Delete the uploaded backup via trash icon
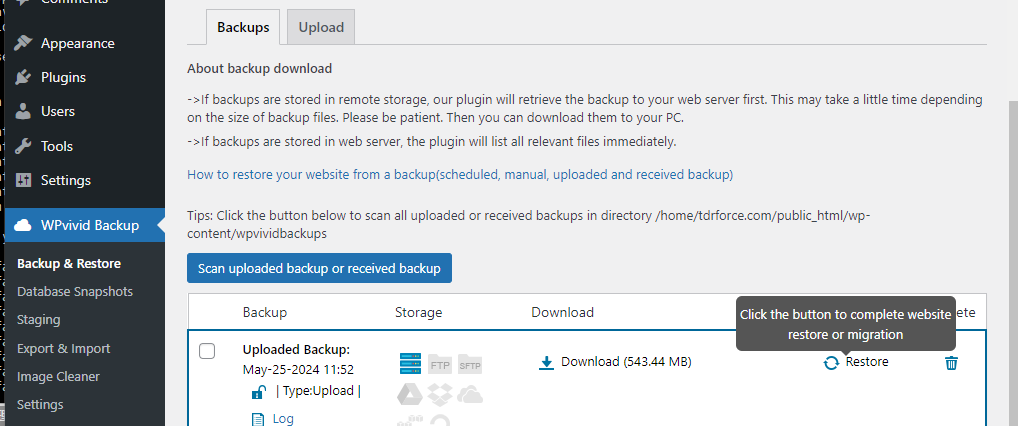Screen dimensions: 1018x426 (951, 362)
